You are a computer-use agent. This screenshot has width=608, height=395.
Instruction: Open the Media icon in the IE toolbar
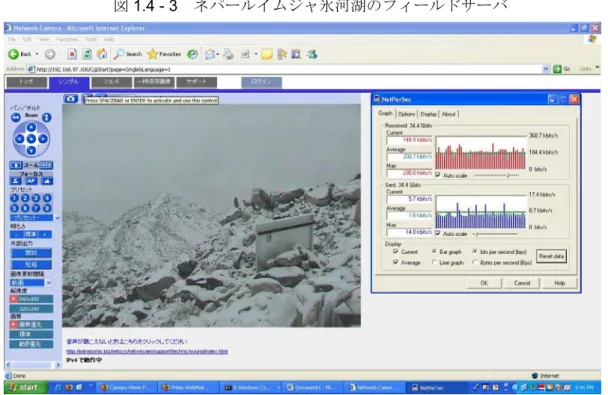(192, 54)
